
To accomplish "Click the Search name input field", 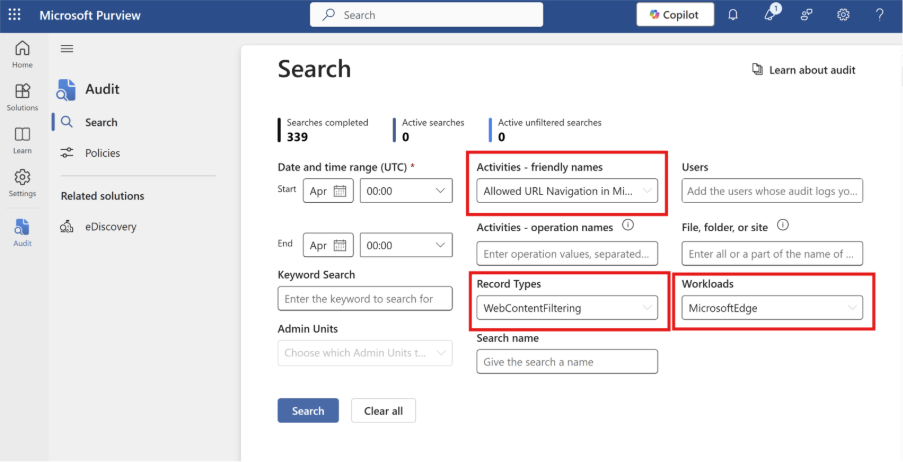I will click(567, 361).
